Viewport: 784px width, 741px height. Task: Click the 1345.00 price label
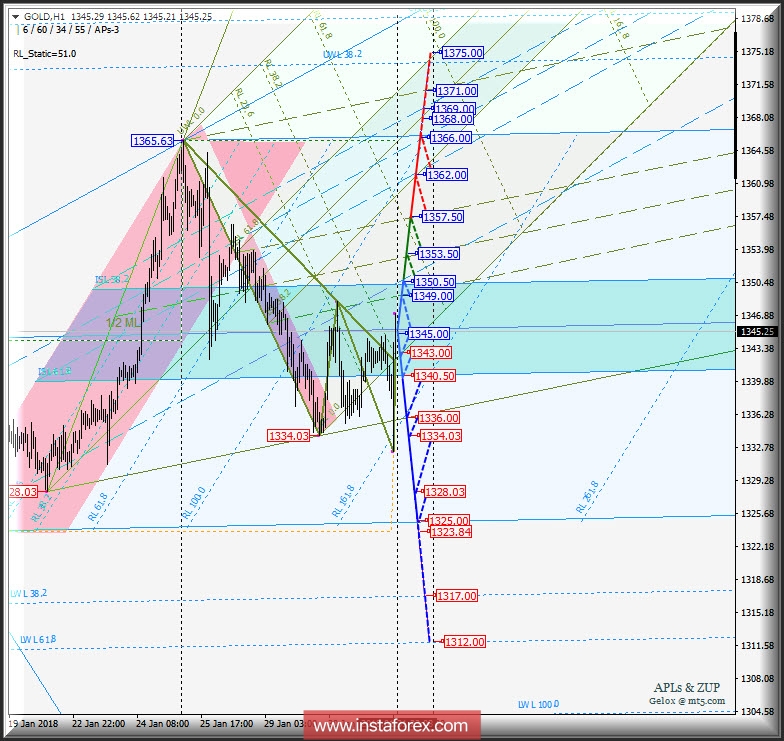click(x=428, y=334)
